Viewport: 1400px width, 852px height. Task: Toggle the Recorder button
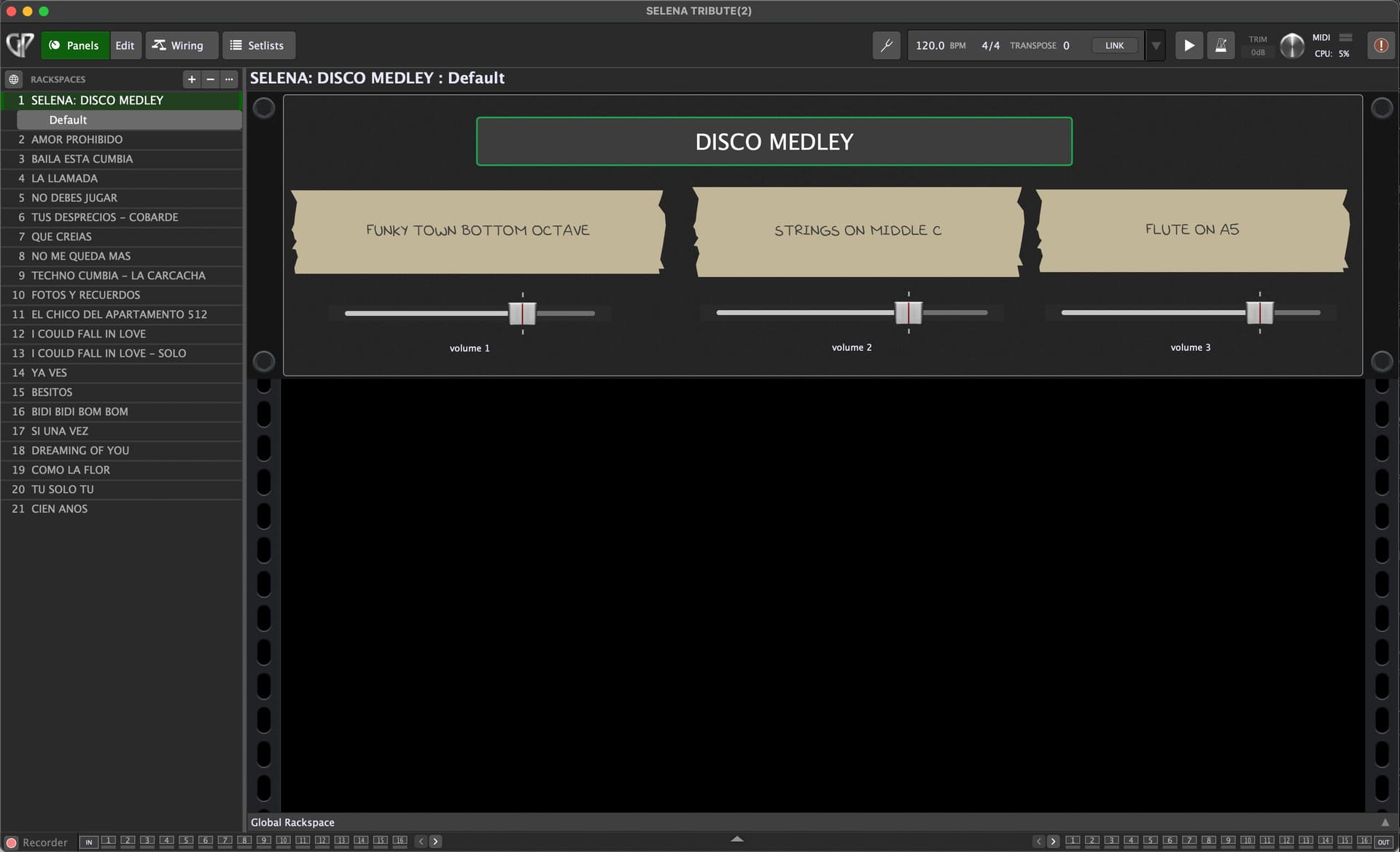(36, 843)
